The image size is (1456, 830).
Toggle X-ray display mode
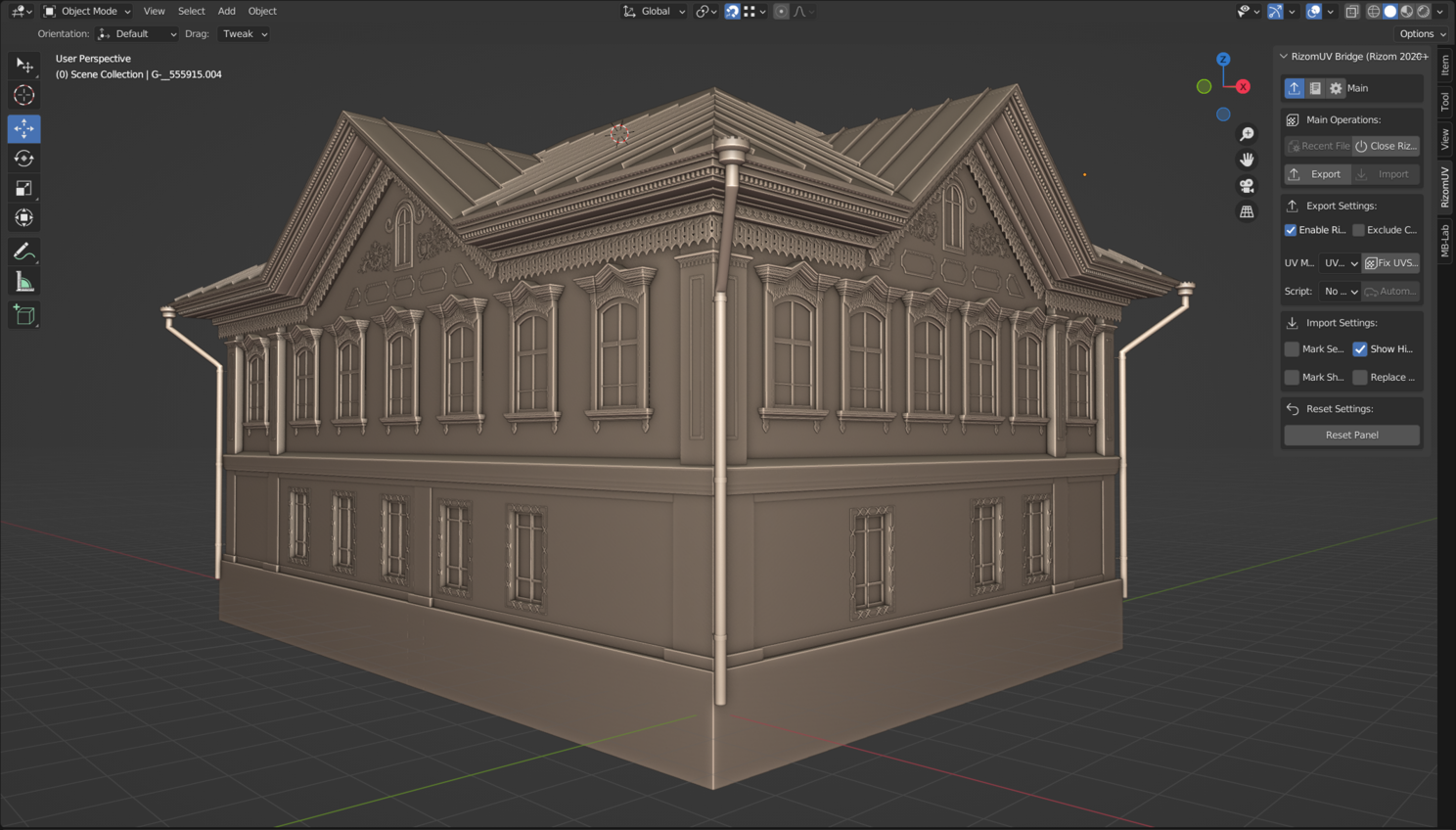(x=1351, y=12)
